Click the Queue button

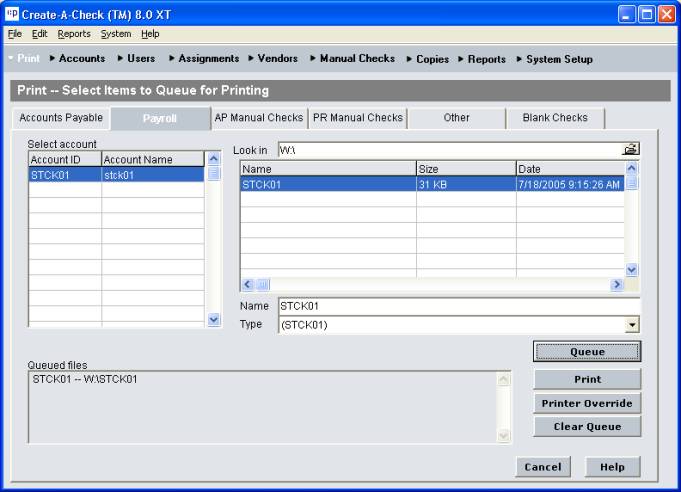pos(587,352)
